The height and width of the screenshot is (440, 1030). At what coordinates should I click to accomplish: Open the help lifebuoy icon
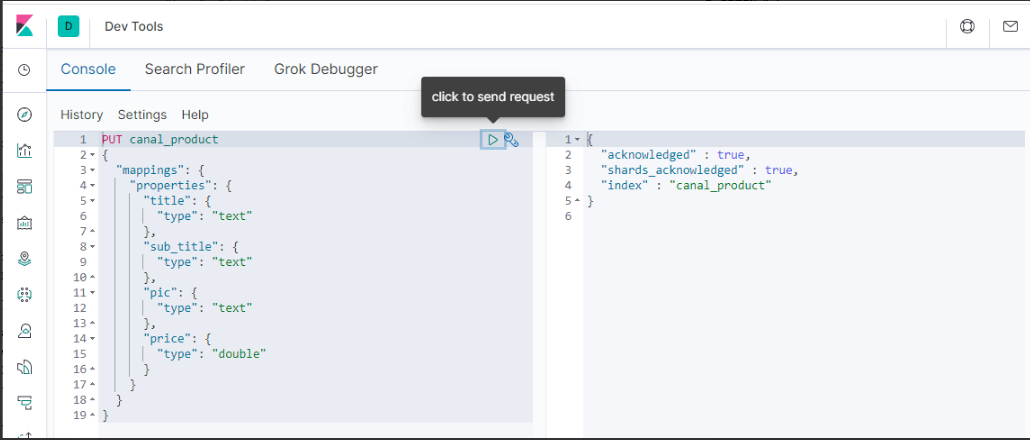(967, 26)
